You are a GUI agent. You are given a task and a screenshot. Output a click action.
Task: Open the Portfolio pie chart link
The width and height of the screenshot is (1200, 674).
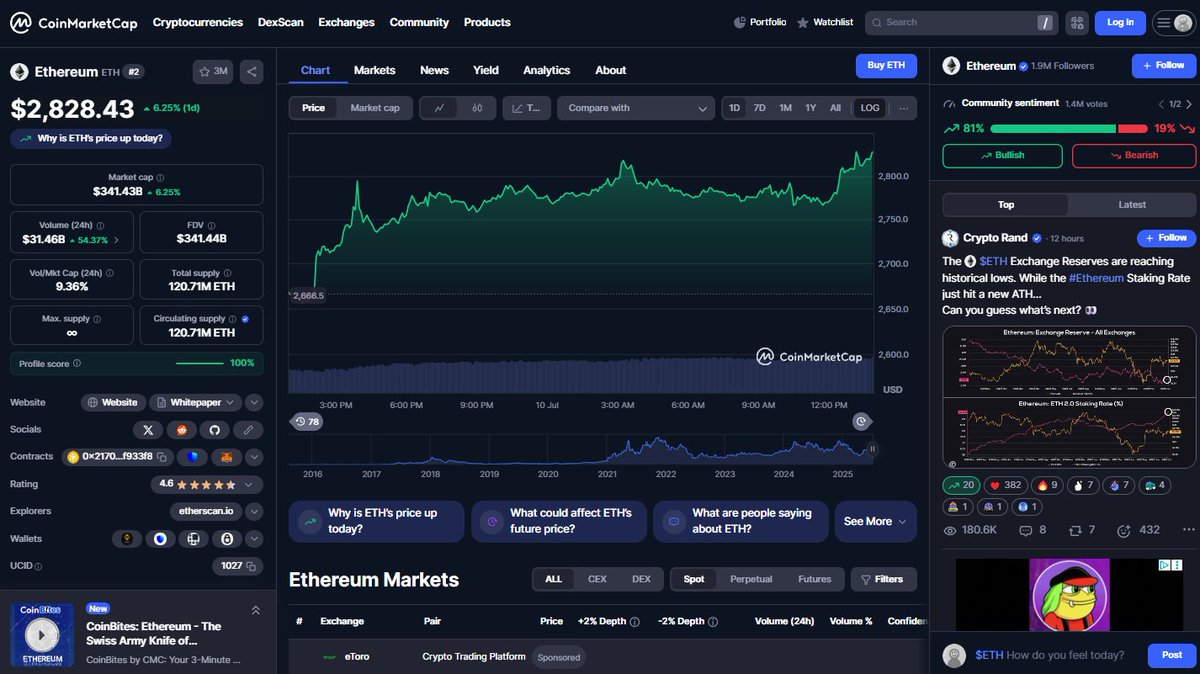pyautogui.click(x=760, y=22)
